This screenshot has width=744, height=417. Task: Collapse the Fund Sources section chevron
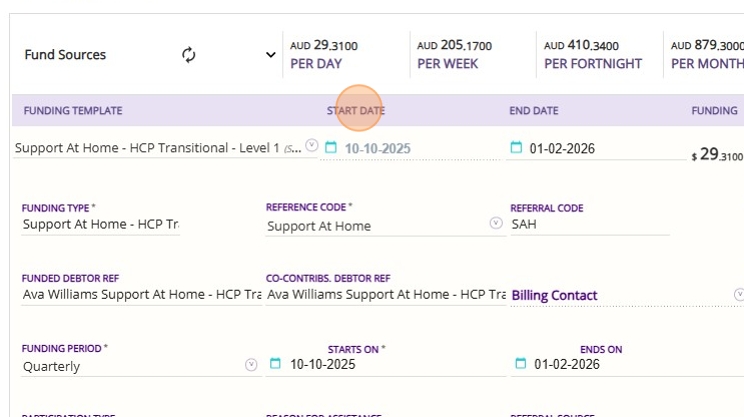[271, 55]
